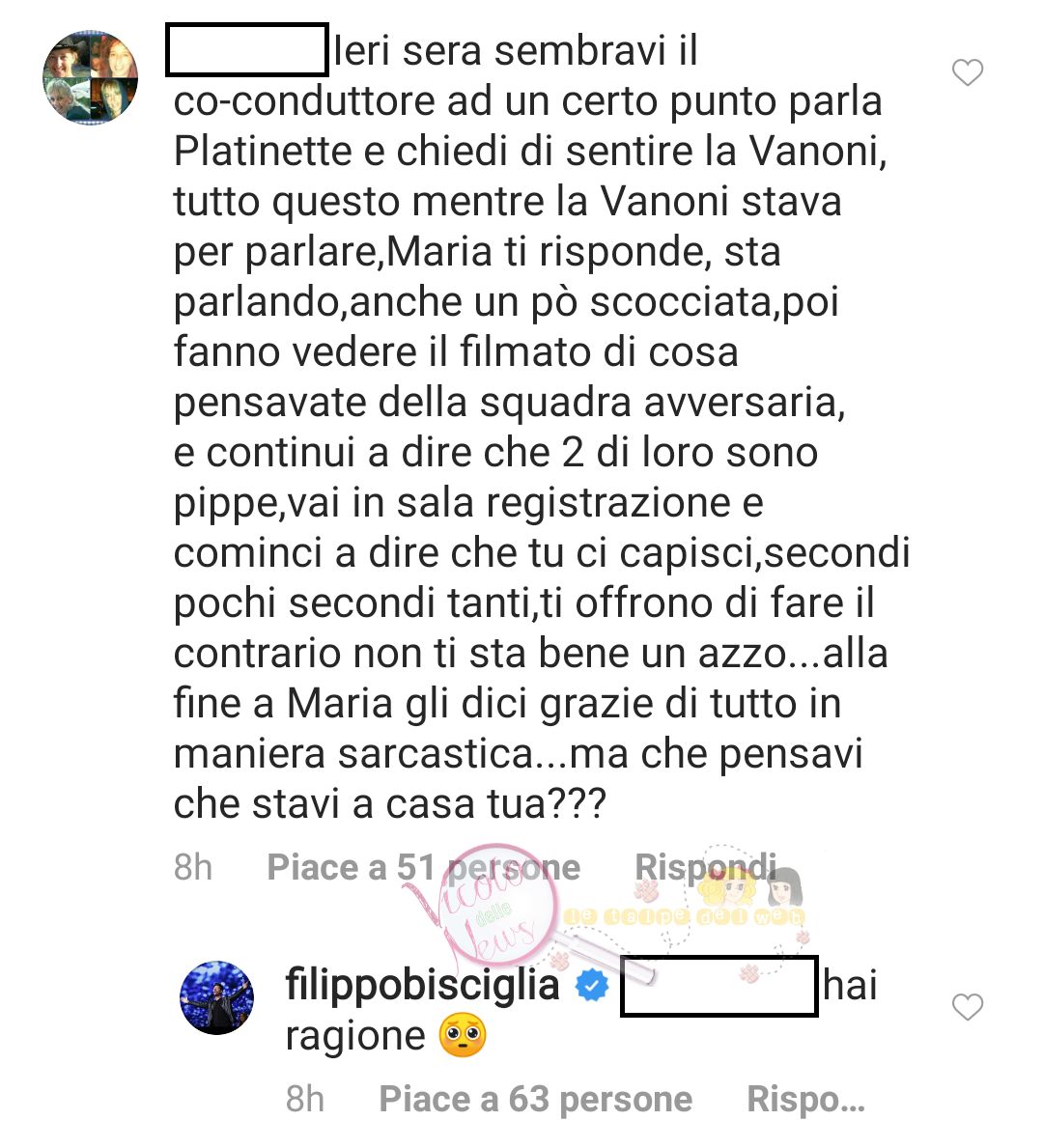The height and width of the screenshot is (1148, 1043).
Task: View the 63 people who liked the reply
Action: pos(535,1100)
